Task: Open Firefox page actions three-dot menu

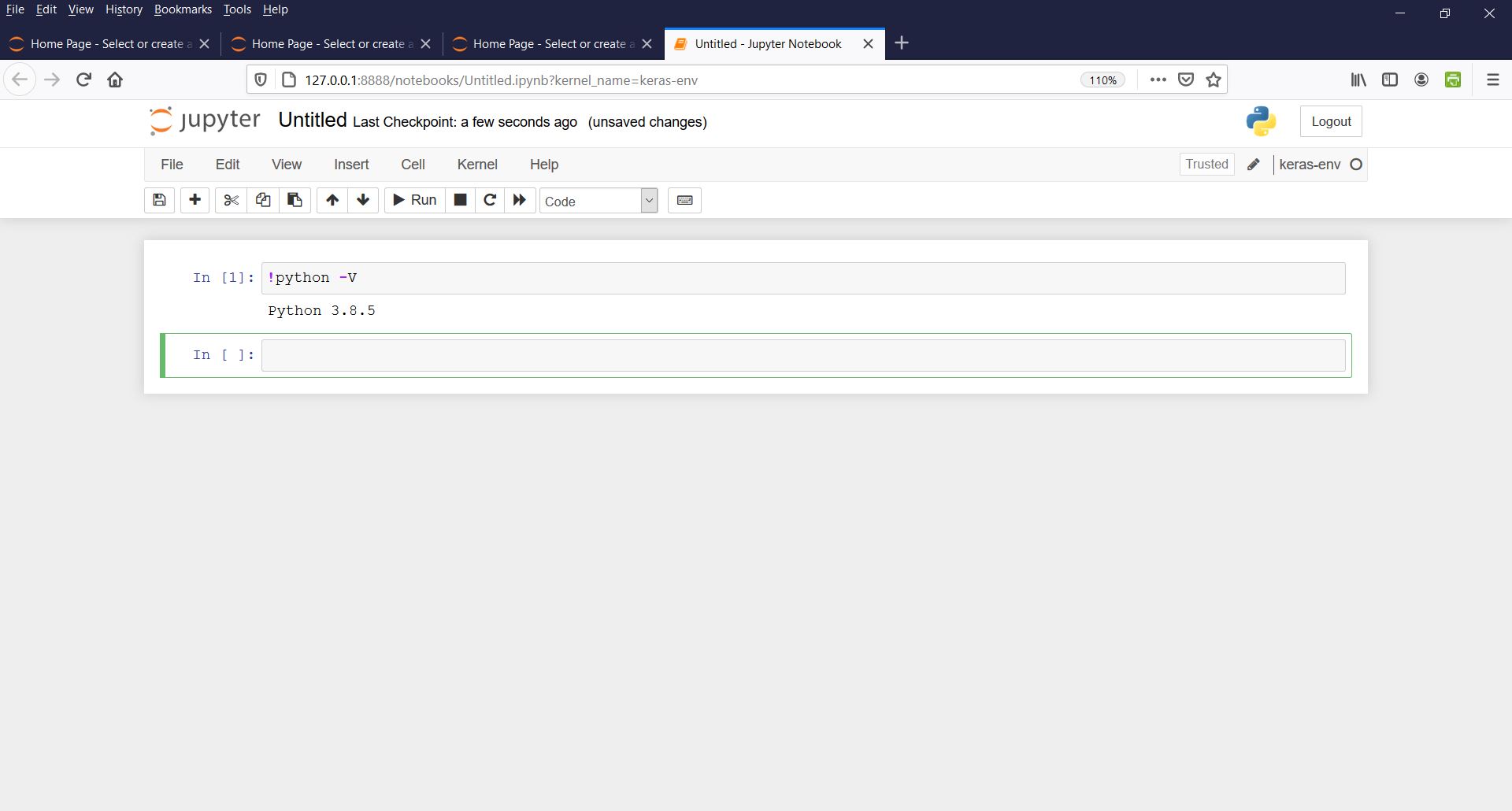Action: [1158, 80]
